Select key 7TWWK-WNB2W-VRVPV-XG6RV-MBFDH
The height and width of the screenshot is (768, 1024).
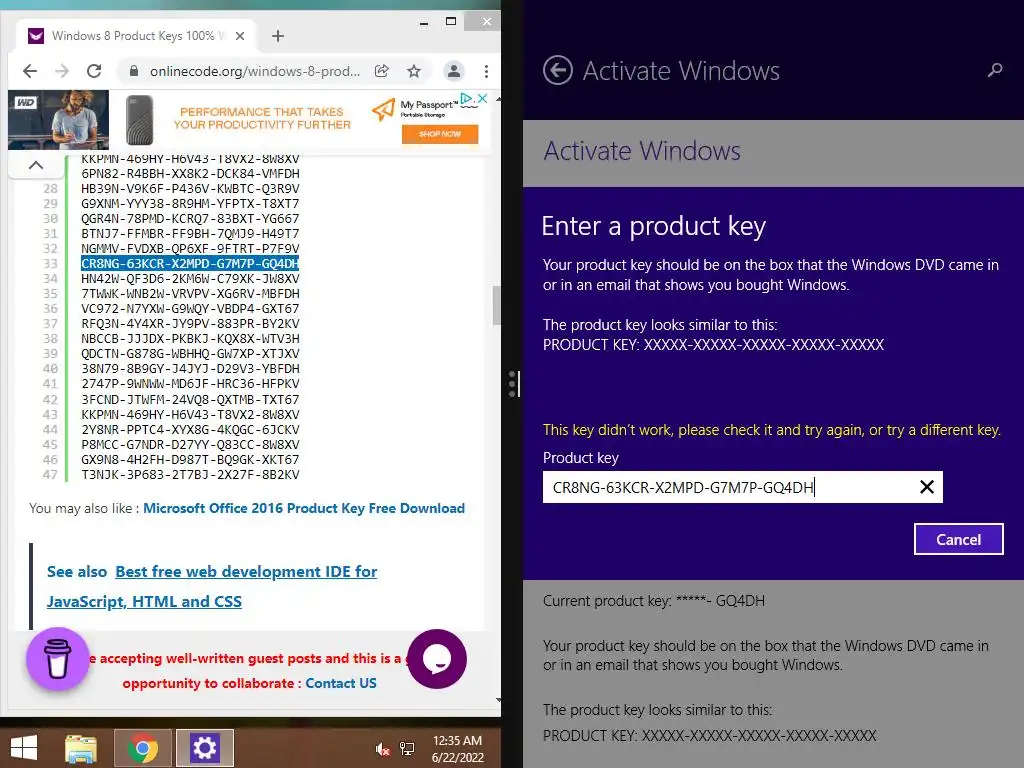tap(190, 294)
